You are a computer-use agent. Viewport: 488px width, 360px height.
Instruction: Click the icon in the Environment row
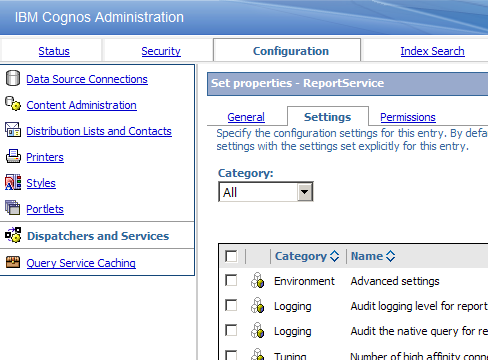[257, 281]
